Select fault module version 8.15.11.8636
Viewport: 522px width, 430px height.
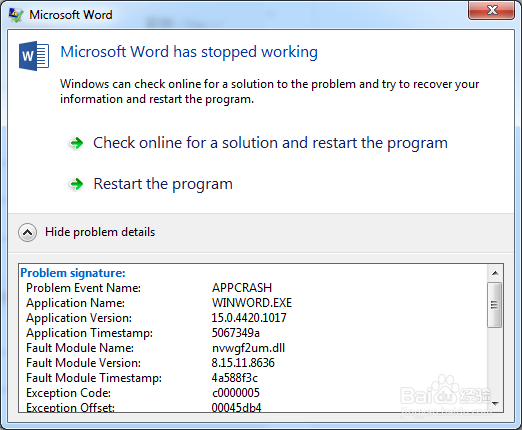point(243,363)
